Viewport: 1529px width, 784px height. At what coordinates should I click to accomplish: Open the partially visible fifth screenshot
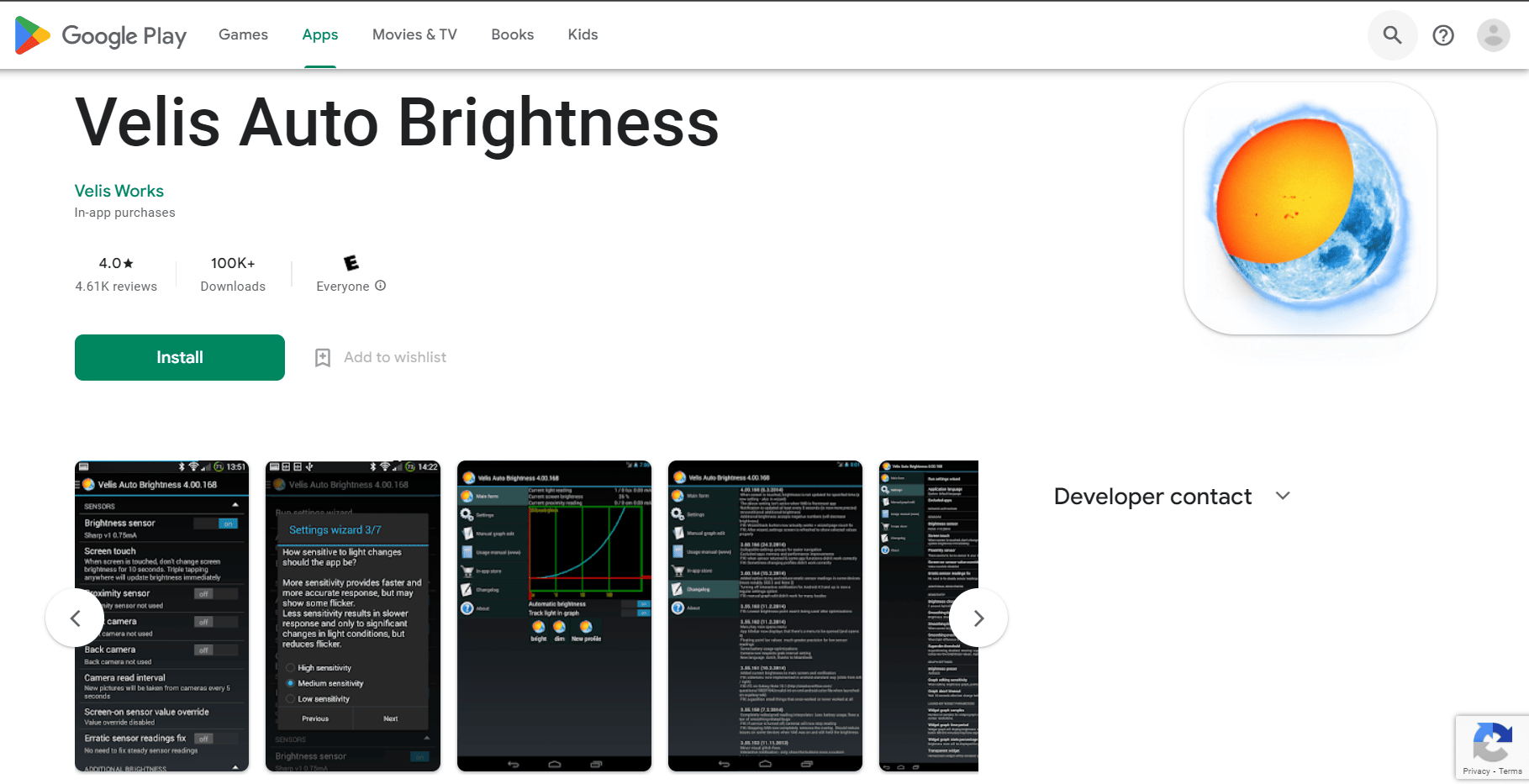click(929, 616)
